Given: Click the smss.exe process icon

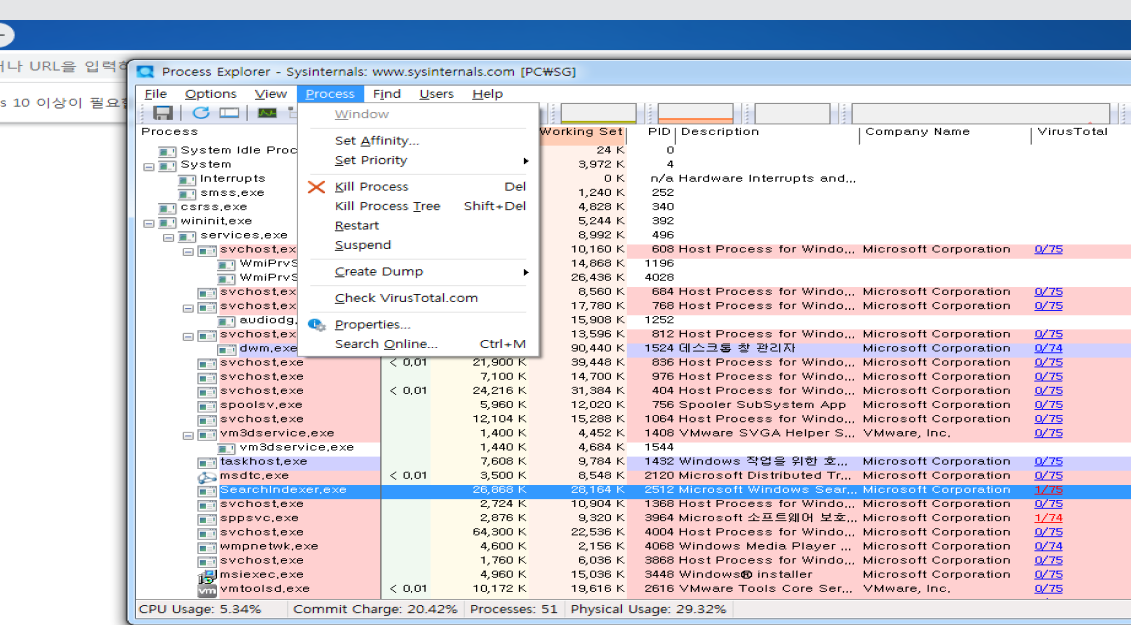Looking at the screenshot, I should pyautogui.click(x=187, y=193).
